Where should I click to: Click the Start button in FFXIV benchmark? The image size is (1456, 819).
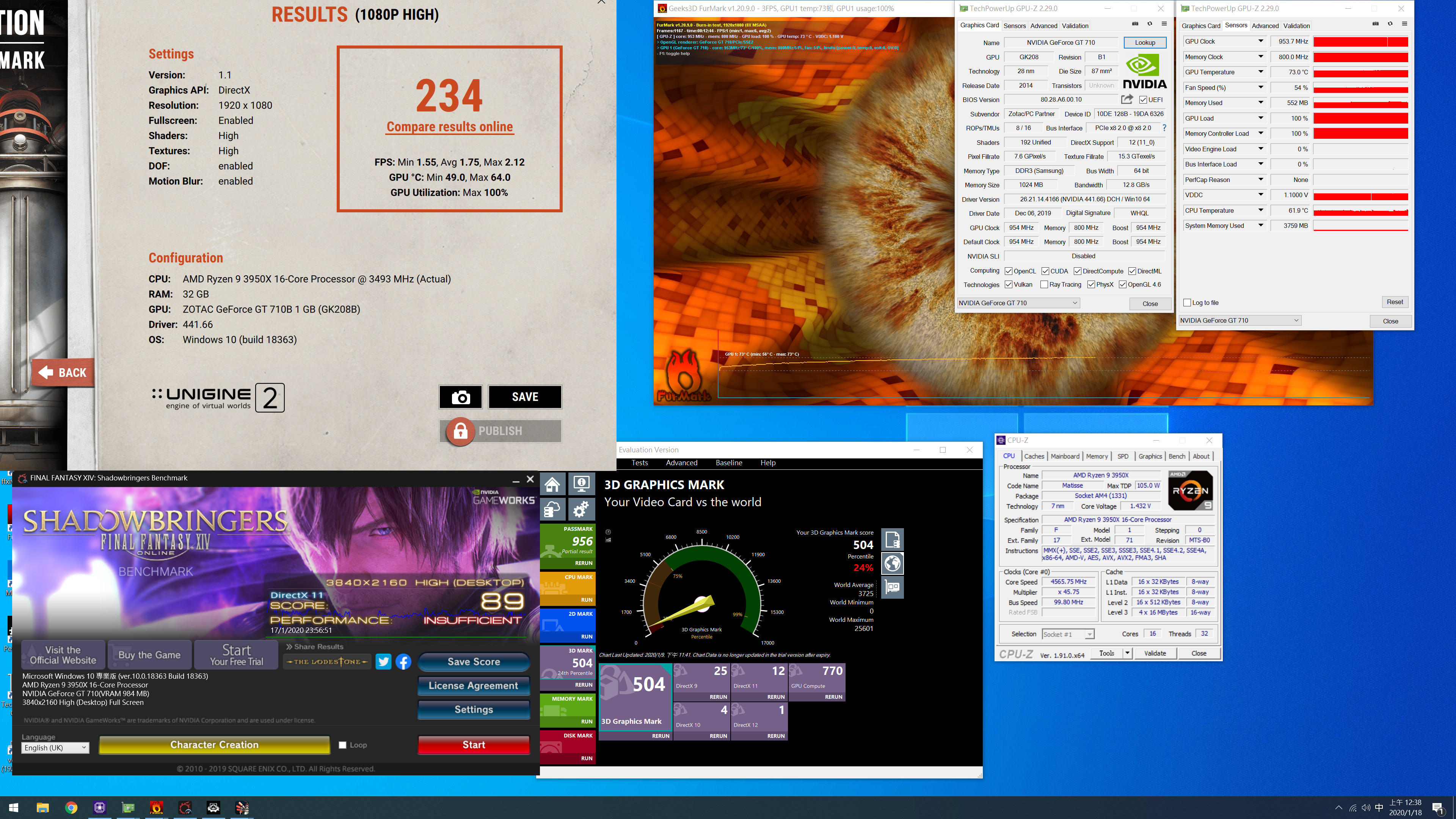coord(474,745)
